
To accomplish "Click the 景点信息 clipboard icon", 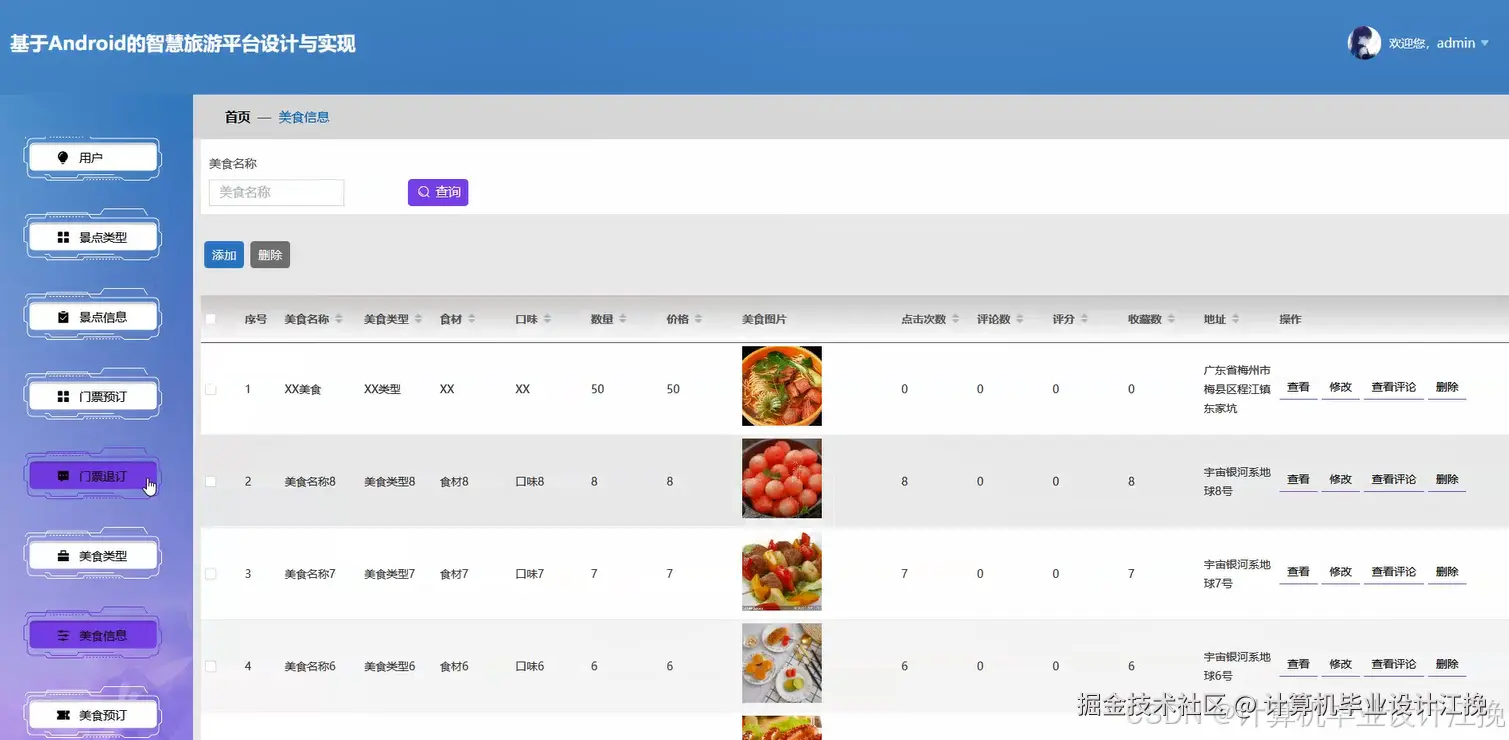I will tap(63, 317).
